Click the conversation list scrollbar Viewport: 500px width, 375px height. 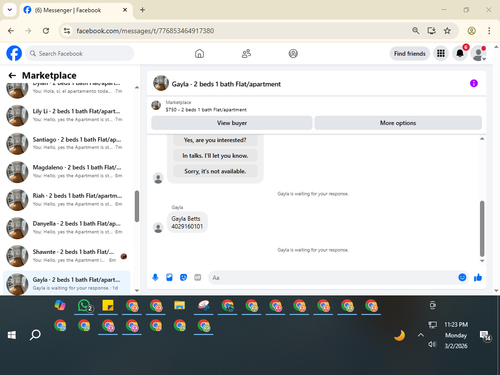point(137,206)
